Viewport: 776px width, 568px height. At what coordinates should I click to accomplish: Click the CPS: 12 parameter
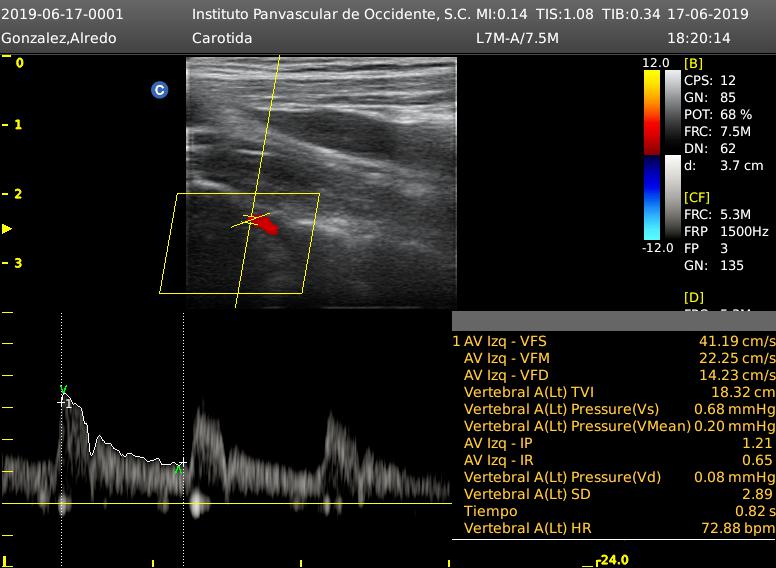(710, 80)
